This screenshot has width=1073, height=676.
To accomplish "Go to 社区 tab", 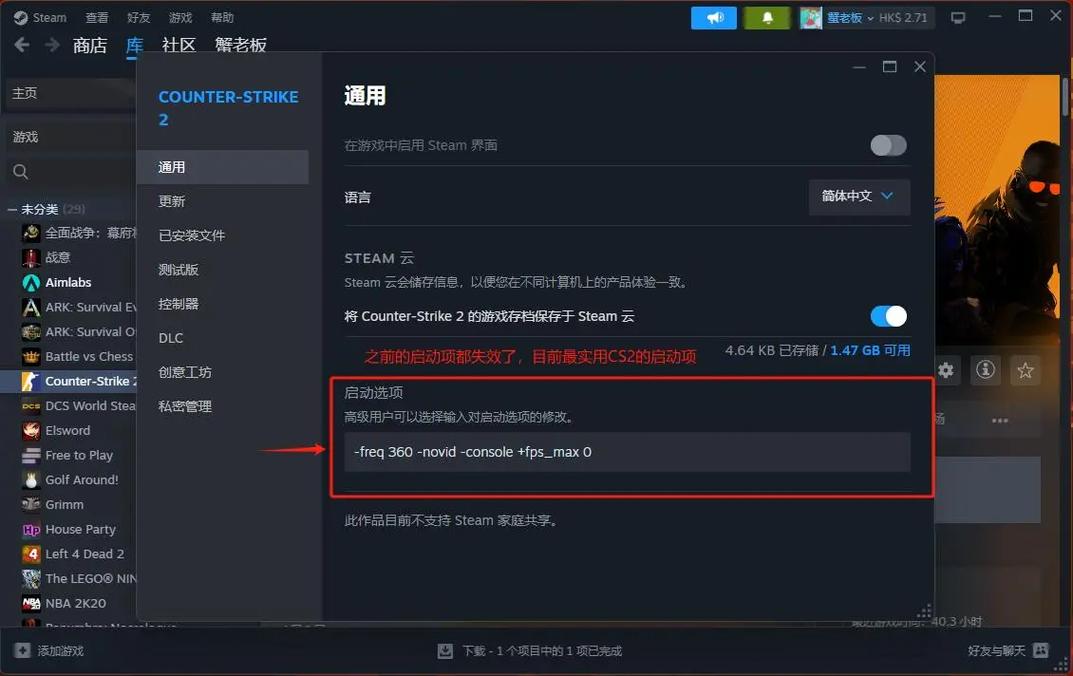I will tap(179, 45).
